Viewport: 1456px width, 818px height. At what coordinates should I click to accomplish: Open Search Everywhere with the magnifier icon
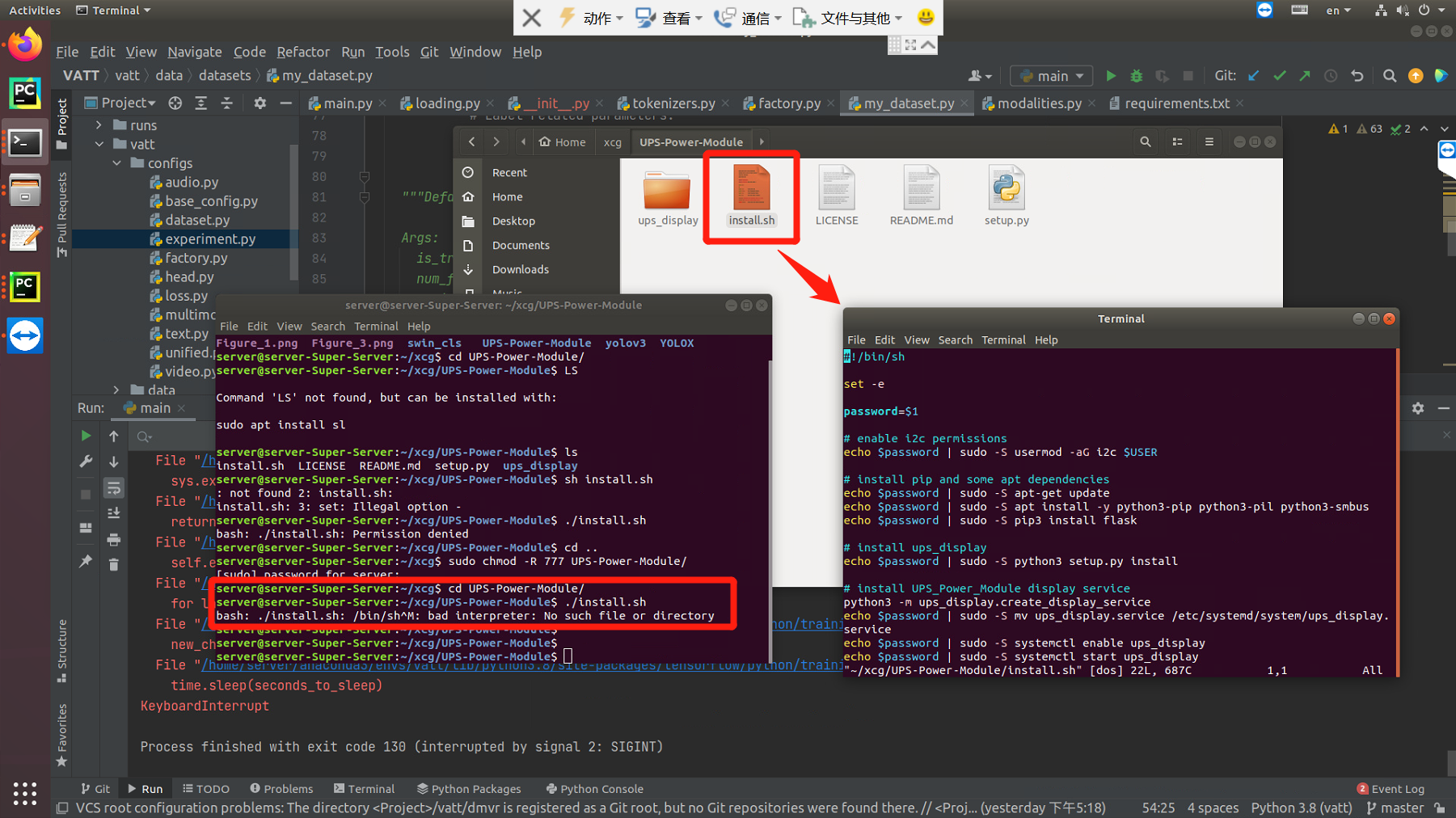(1389, 75)
